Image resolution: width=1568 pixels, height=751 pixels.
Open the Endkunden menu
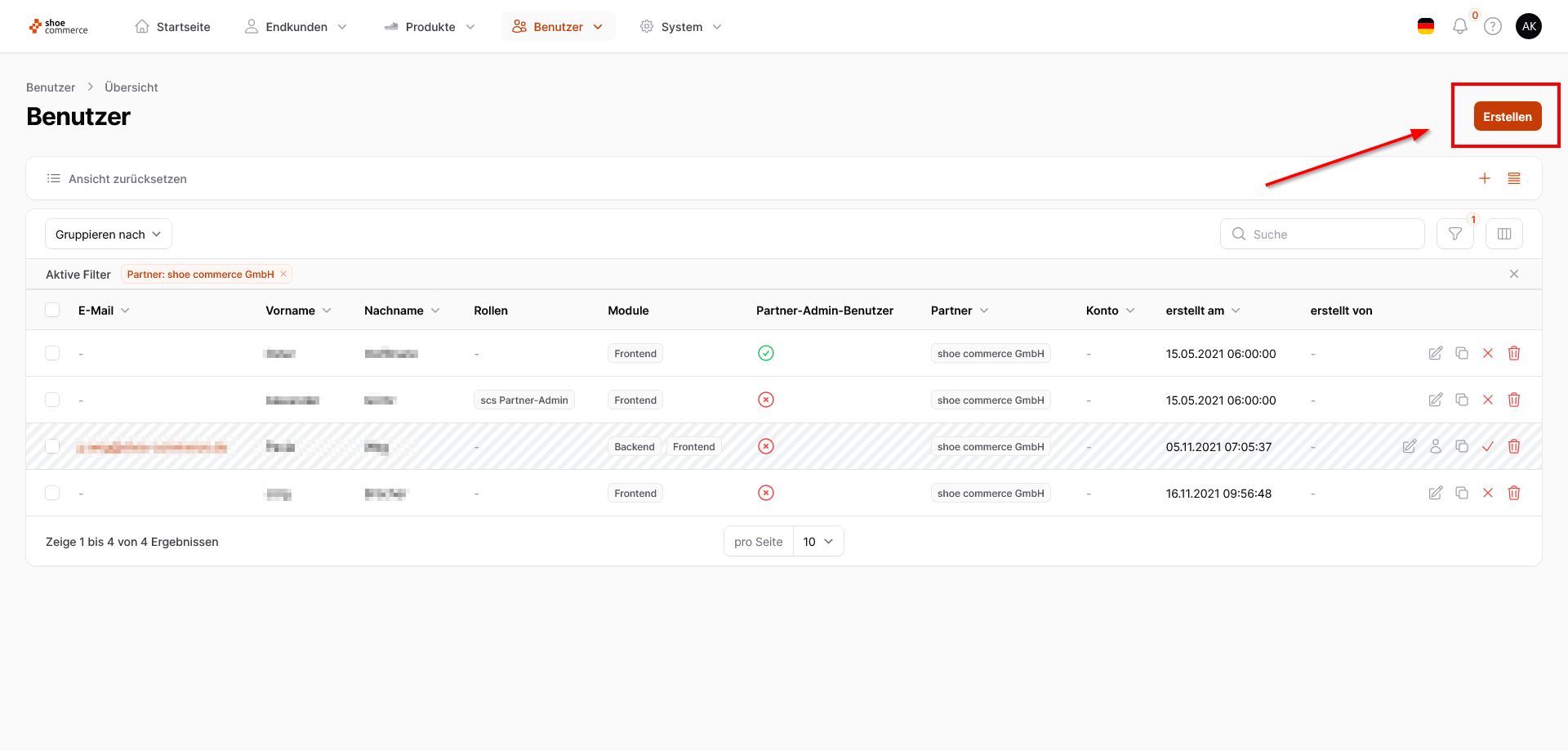tap(296, 27)
